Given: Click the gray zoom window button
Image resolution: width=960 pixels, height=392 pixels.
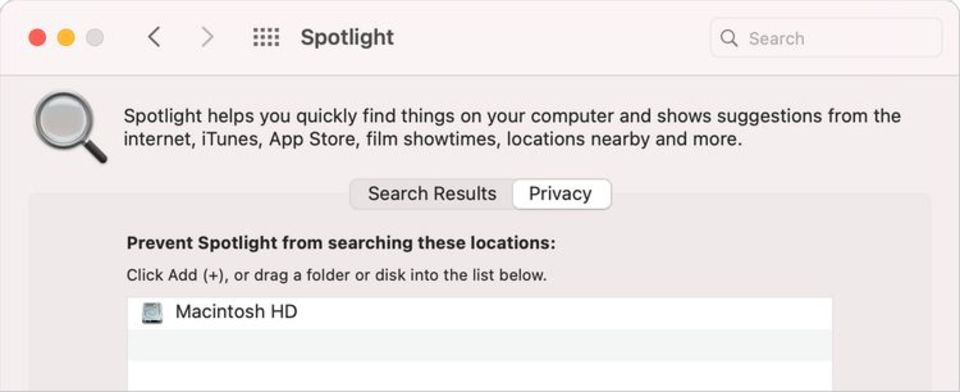Looking at the screenshot, I should point(95,37).
